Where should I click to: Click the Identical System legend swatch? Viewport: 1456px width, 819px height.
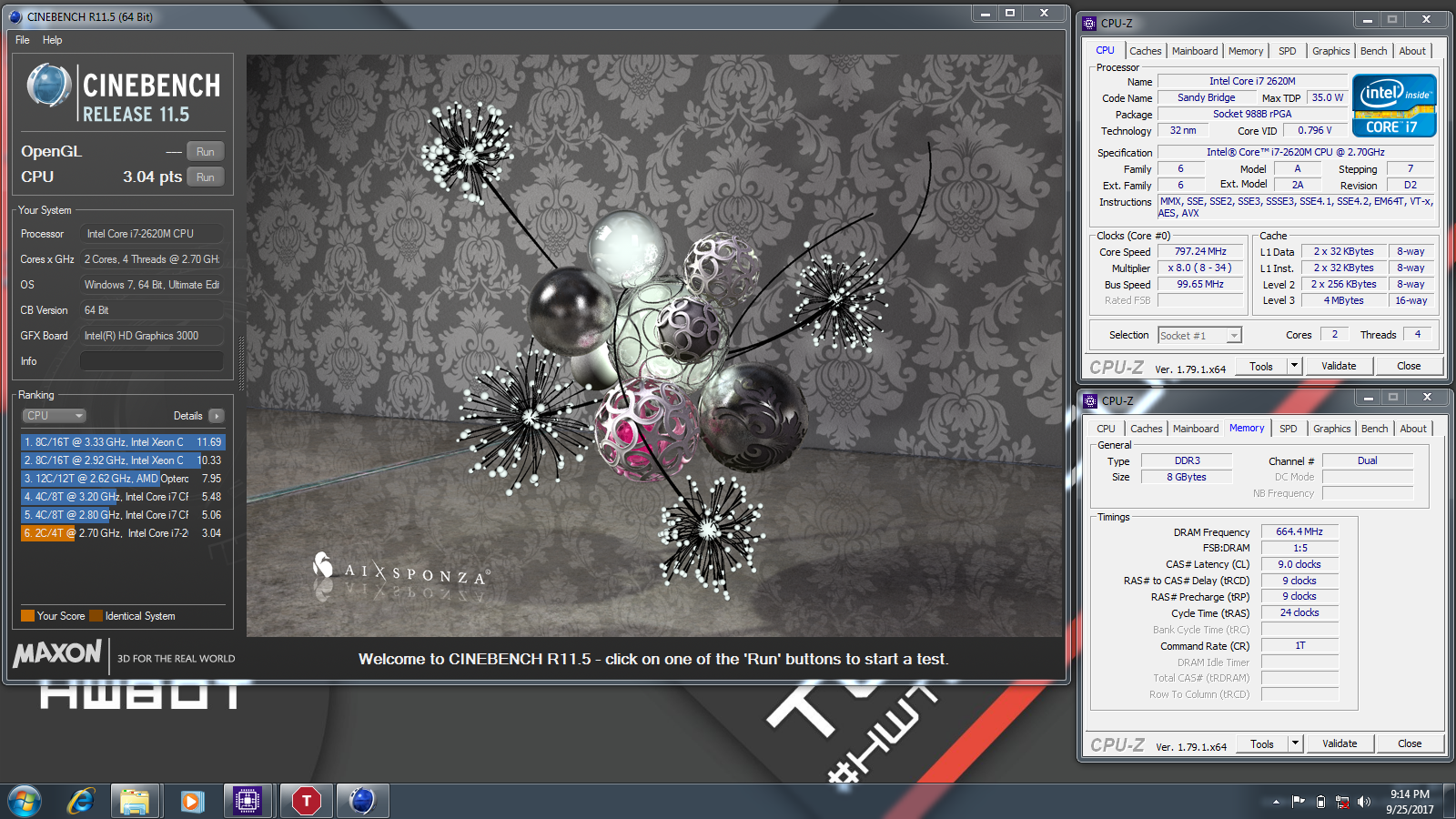(x=96, y=616)
